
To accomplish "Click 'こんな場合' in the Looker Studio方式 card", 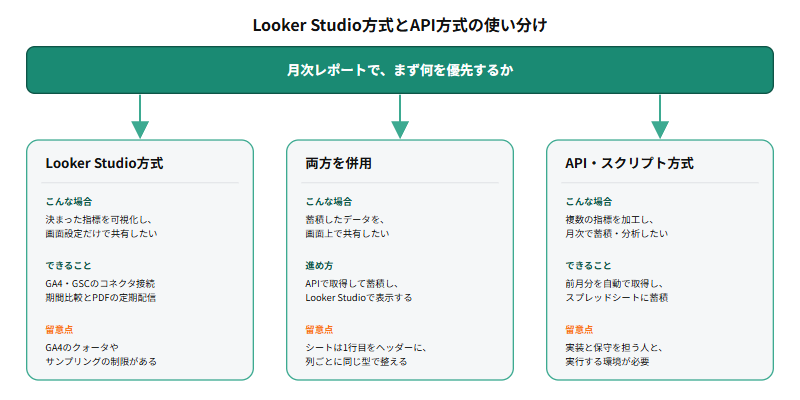I will coord(69,202).
